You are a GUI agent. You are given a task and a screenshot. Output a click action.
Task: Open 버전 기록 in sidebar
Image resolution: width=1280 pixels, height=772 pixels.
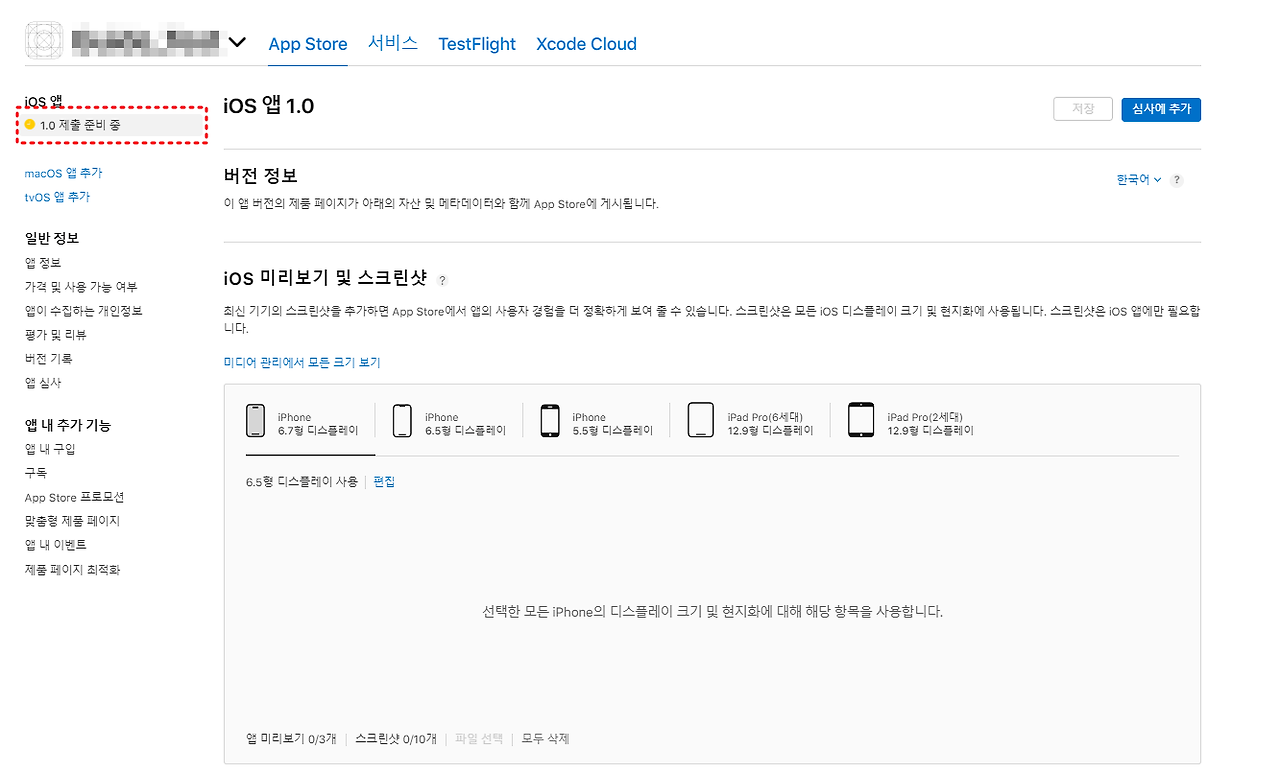[49, 359]
